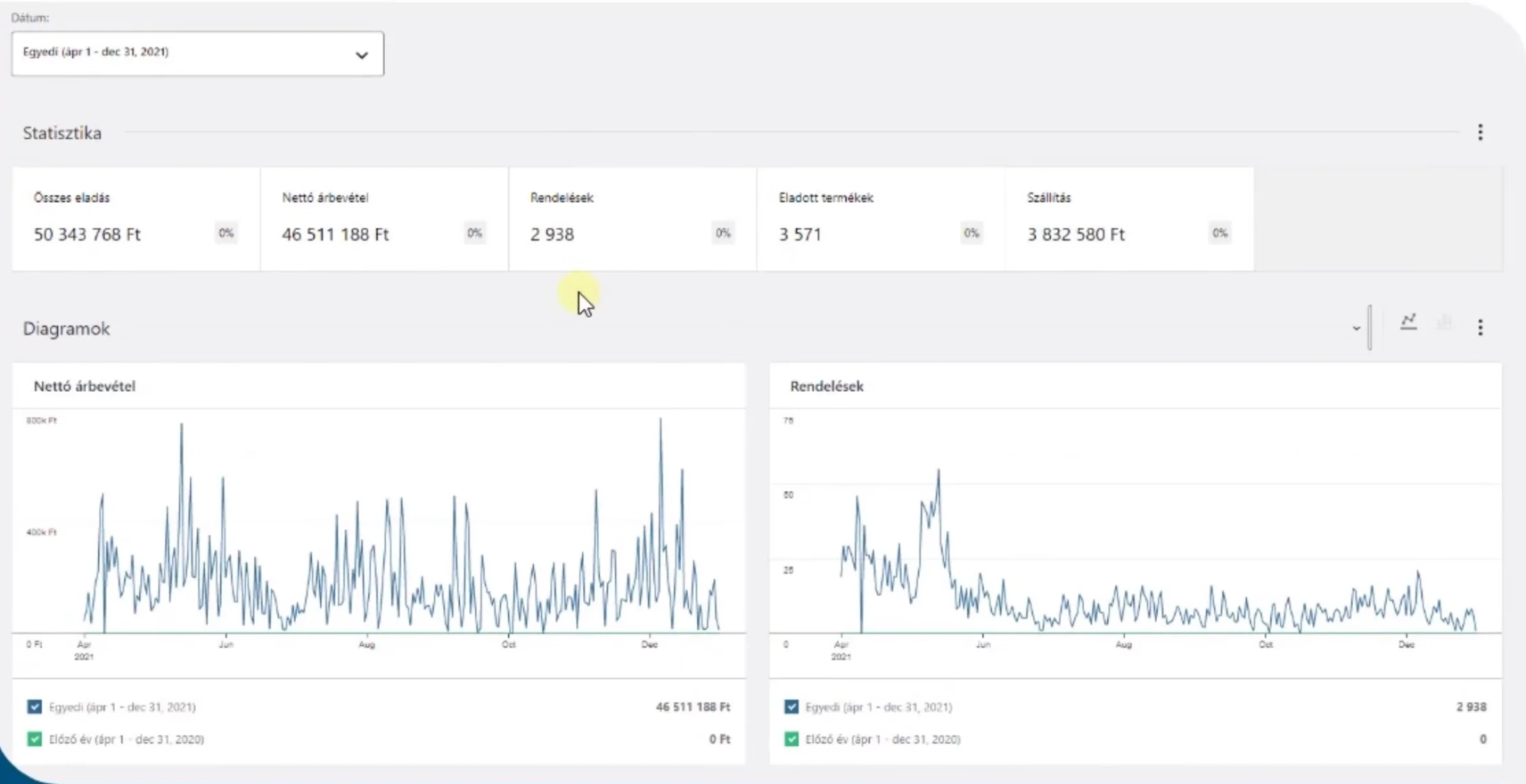Viewport: 1526px width, 784px height.
Task: Click the Rendelések statistic card
Action: 632,218
